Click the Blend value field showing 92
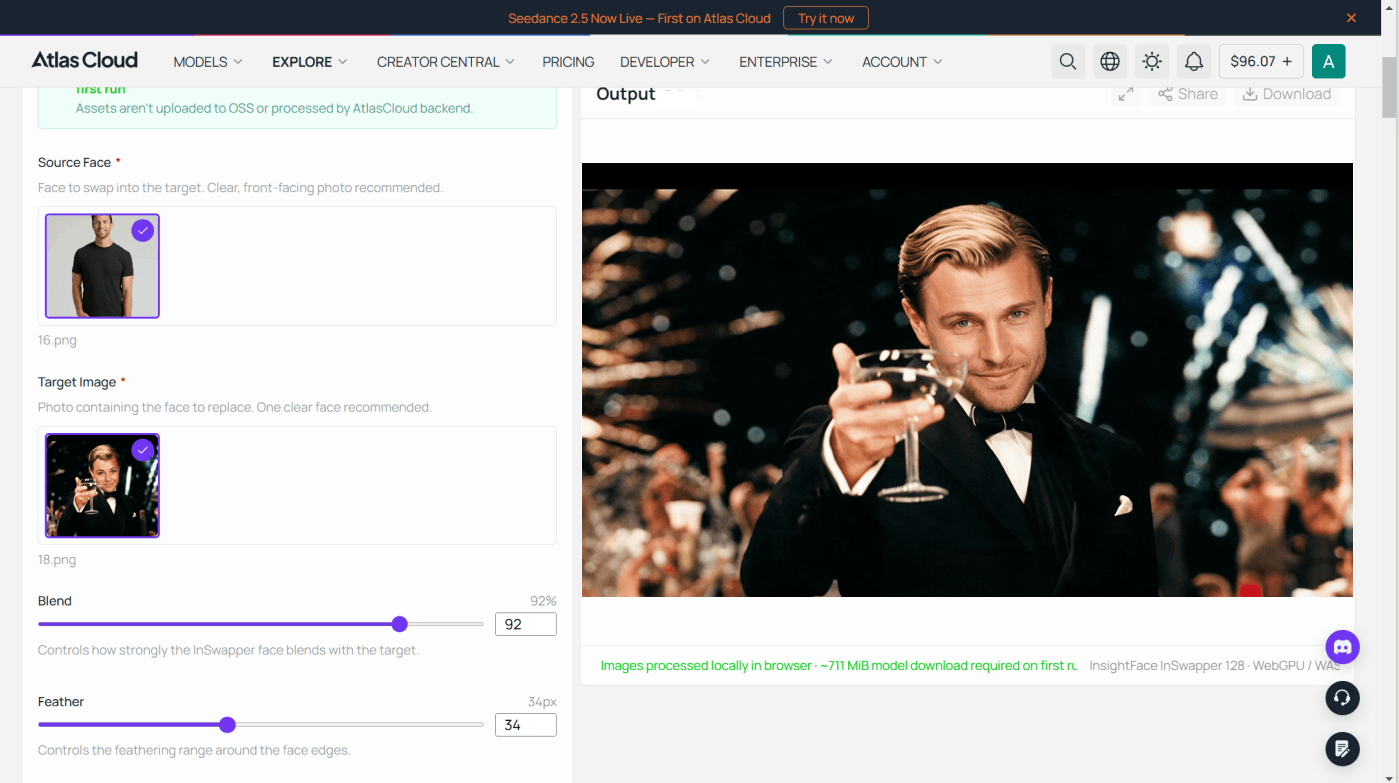 526,624
